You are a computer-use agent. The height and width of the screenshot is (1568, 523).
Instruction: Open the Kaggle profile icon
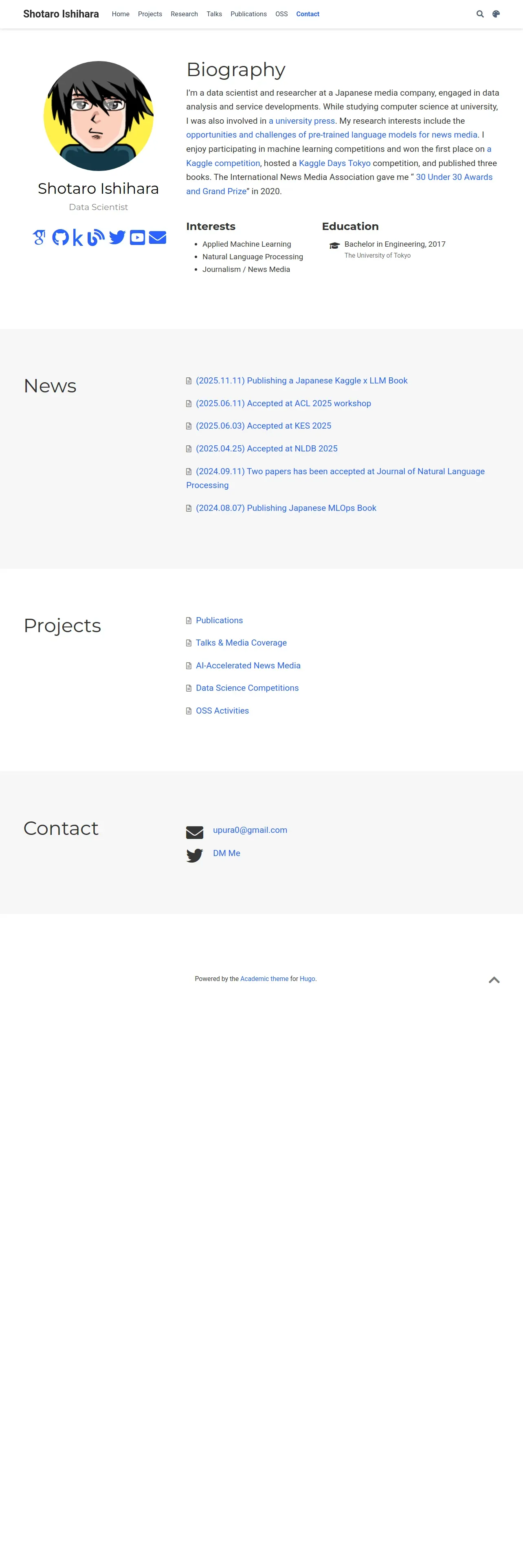[77, 237]
